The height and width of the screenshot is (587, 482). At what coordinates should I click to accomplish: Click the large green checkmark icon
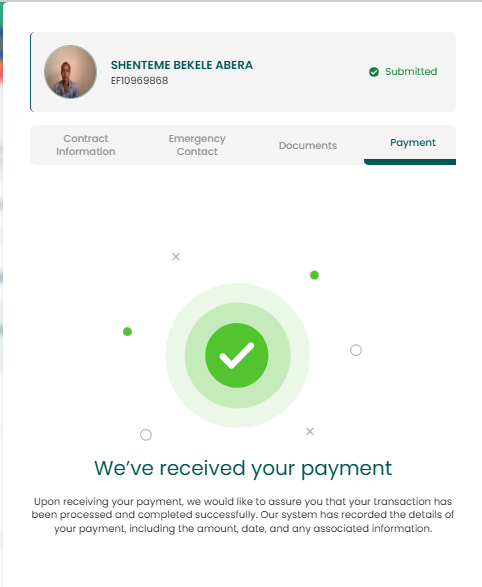237,355
